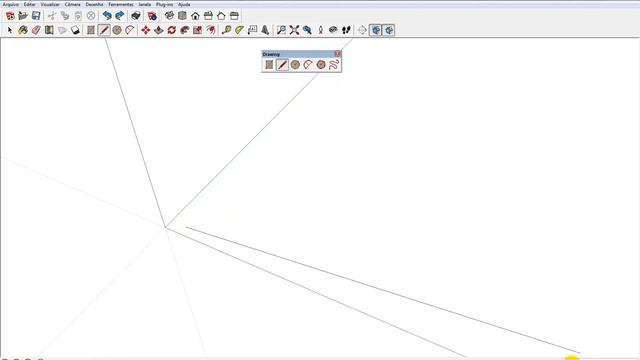
Task: Click Zoom Extents crossed arrows icon
Action: (x=294, y=30)
